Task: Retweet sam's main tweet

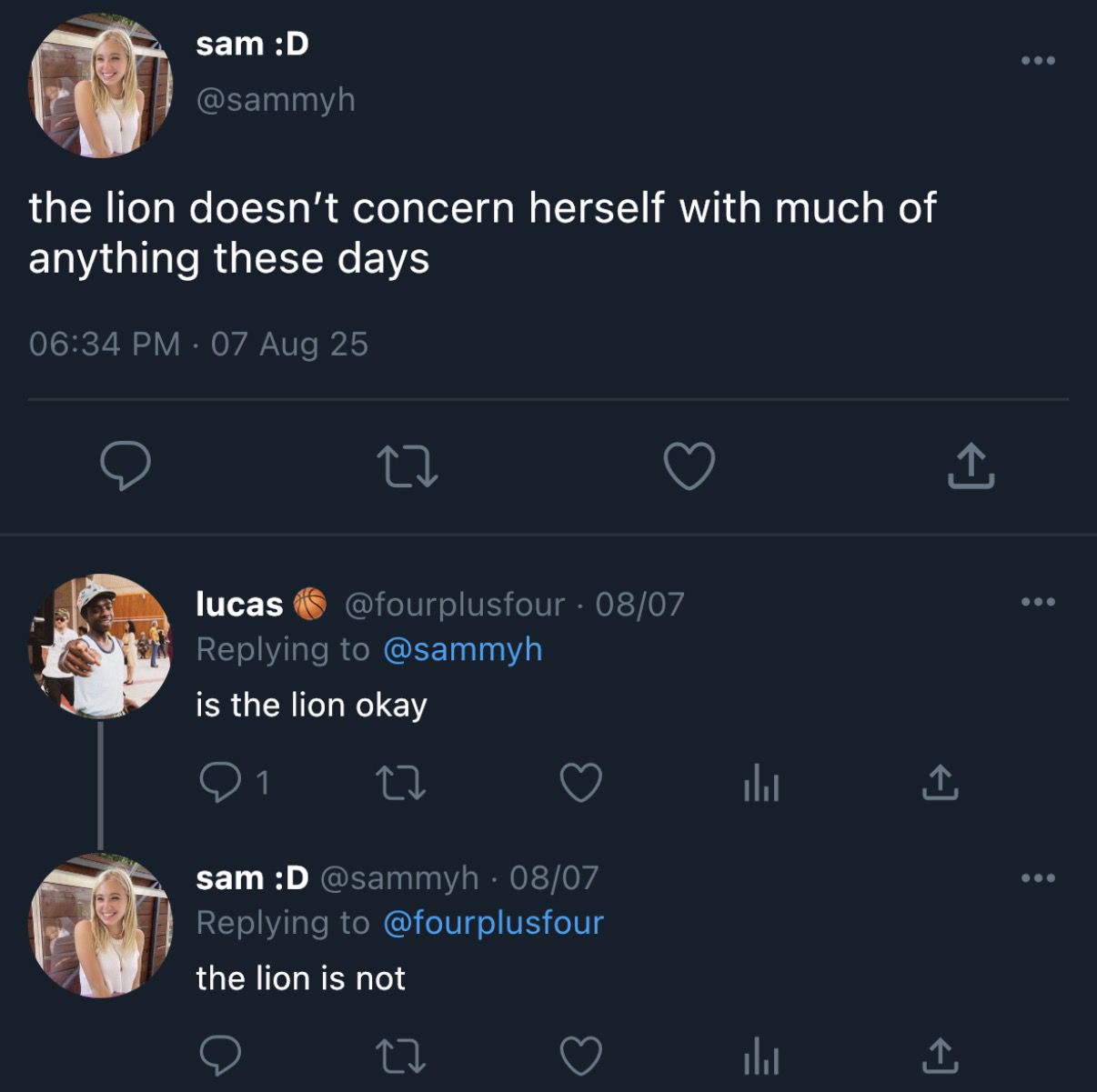Action: pyautogui.click(x=407, y=466)
